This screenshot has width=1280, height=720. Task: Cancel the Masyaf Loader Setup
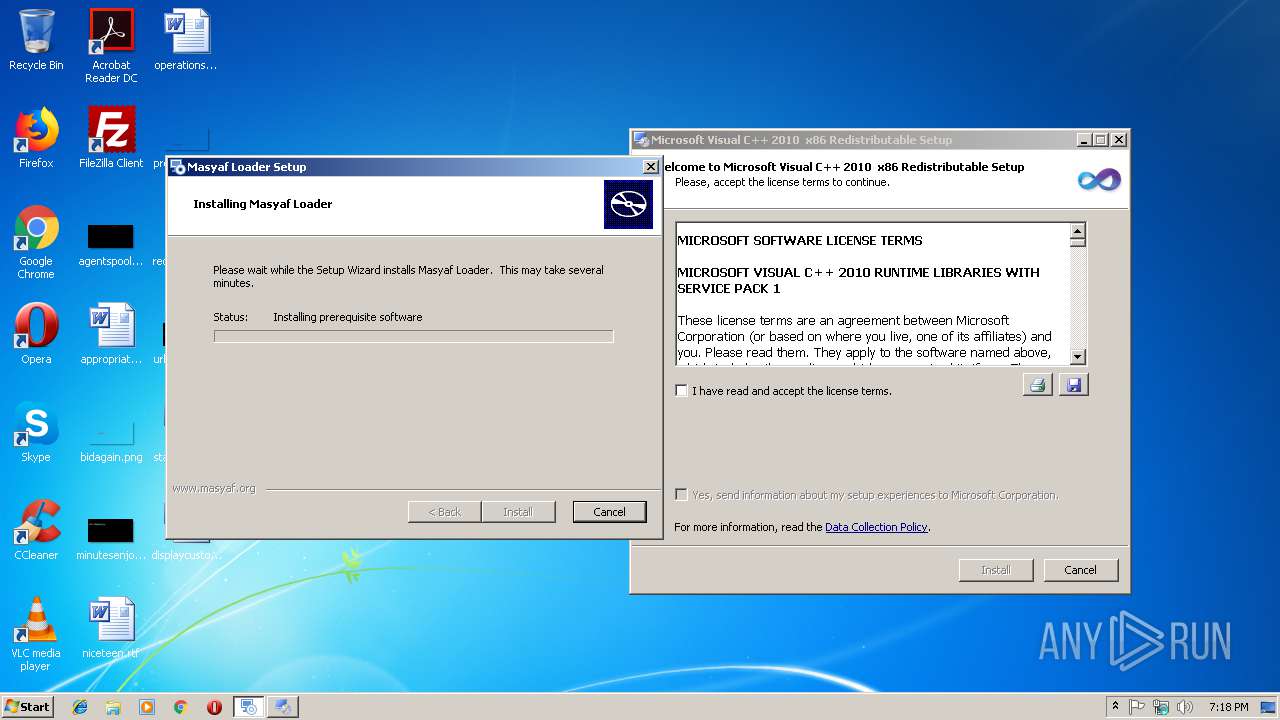609,512
